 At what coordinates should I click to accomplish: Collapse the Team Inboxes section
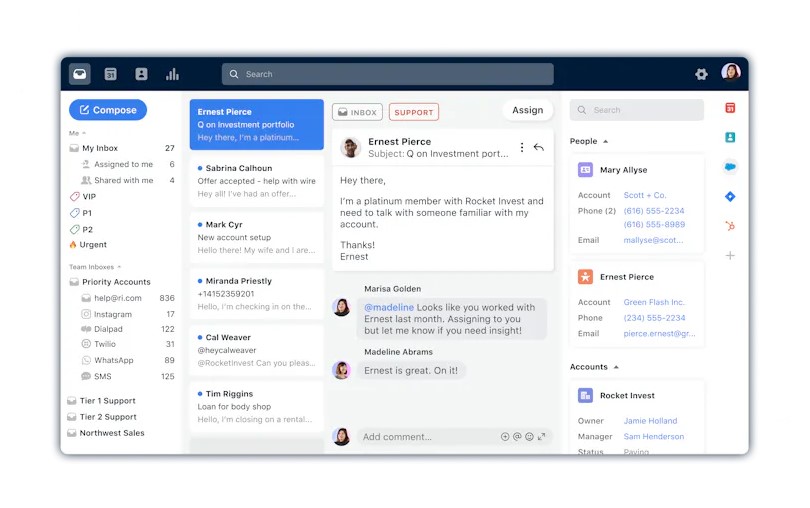pyautogui.click(x=119, y=267)
